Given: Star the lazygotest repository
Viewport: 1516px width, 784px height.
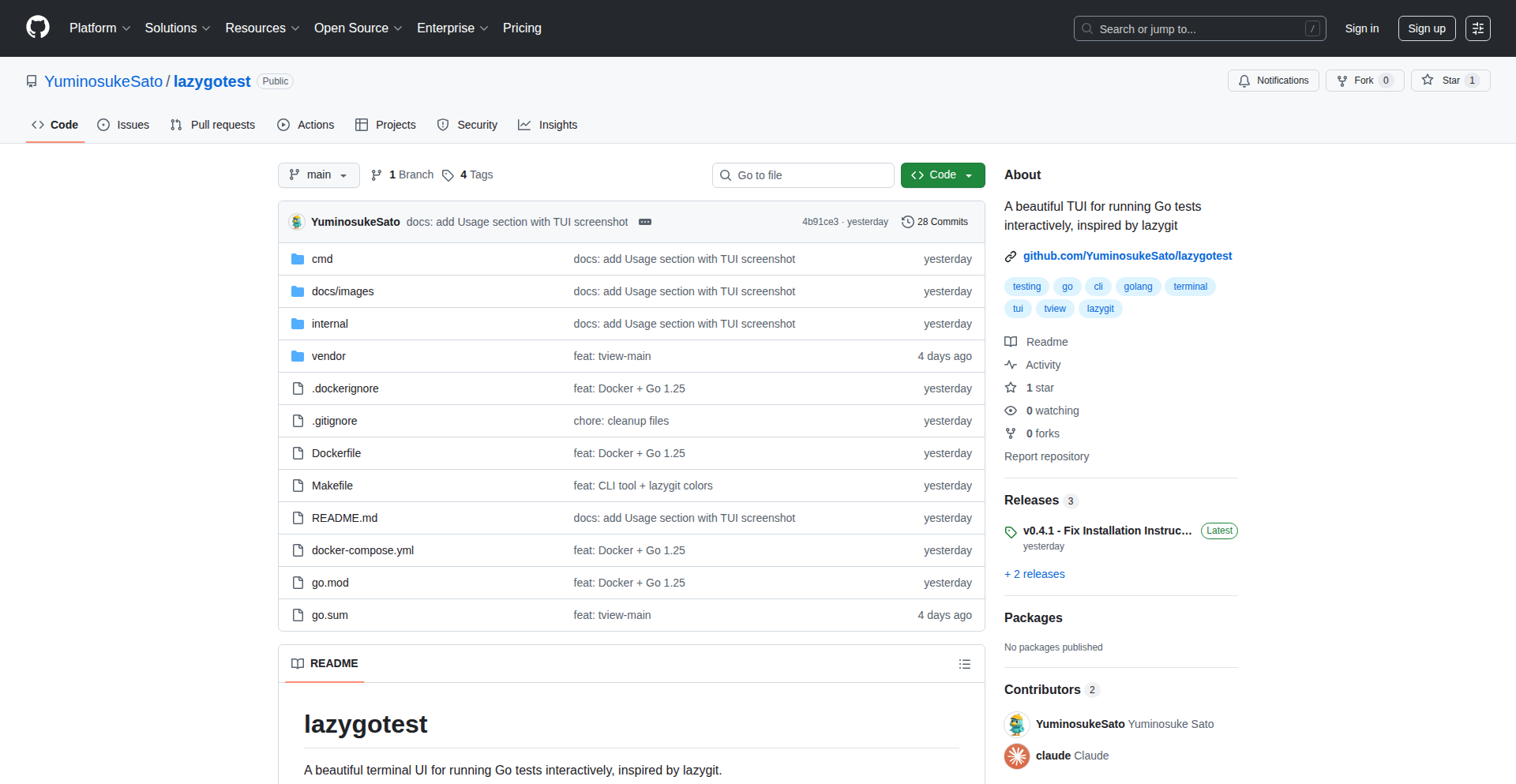Looking at the screenshot, I should tap(1442, 81).
